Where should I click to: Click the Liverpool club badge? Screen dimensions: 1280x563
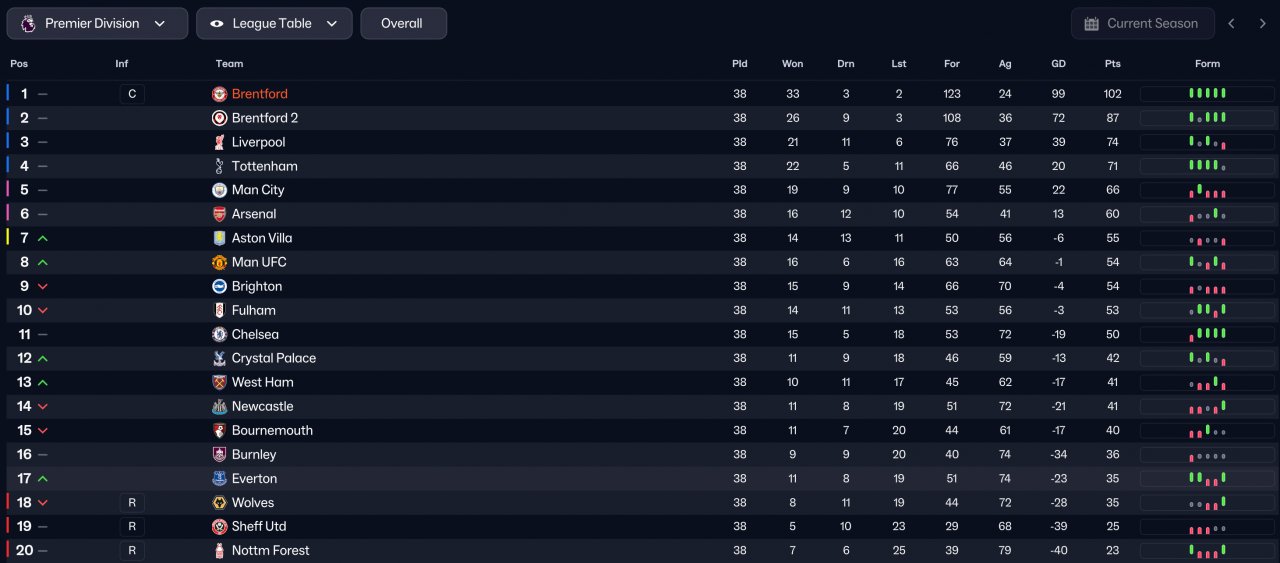coord(220,142)
